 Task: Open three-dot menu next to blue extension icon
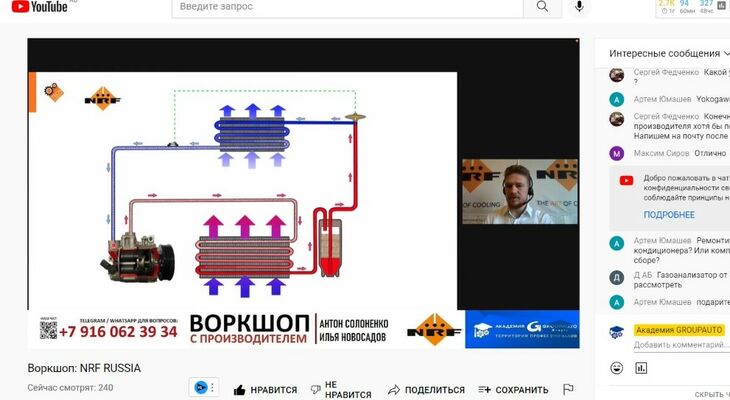[212, 387]
